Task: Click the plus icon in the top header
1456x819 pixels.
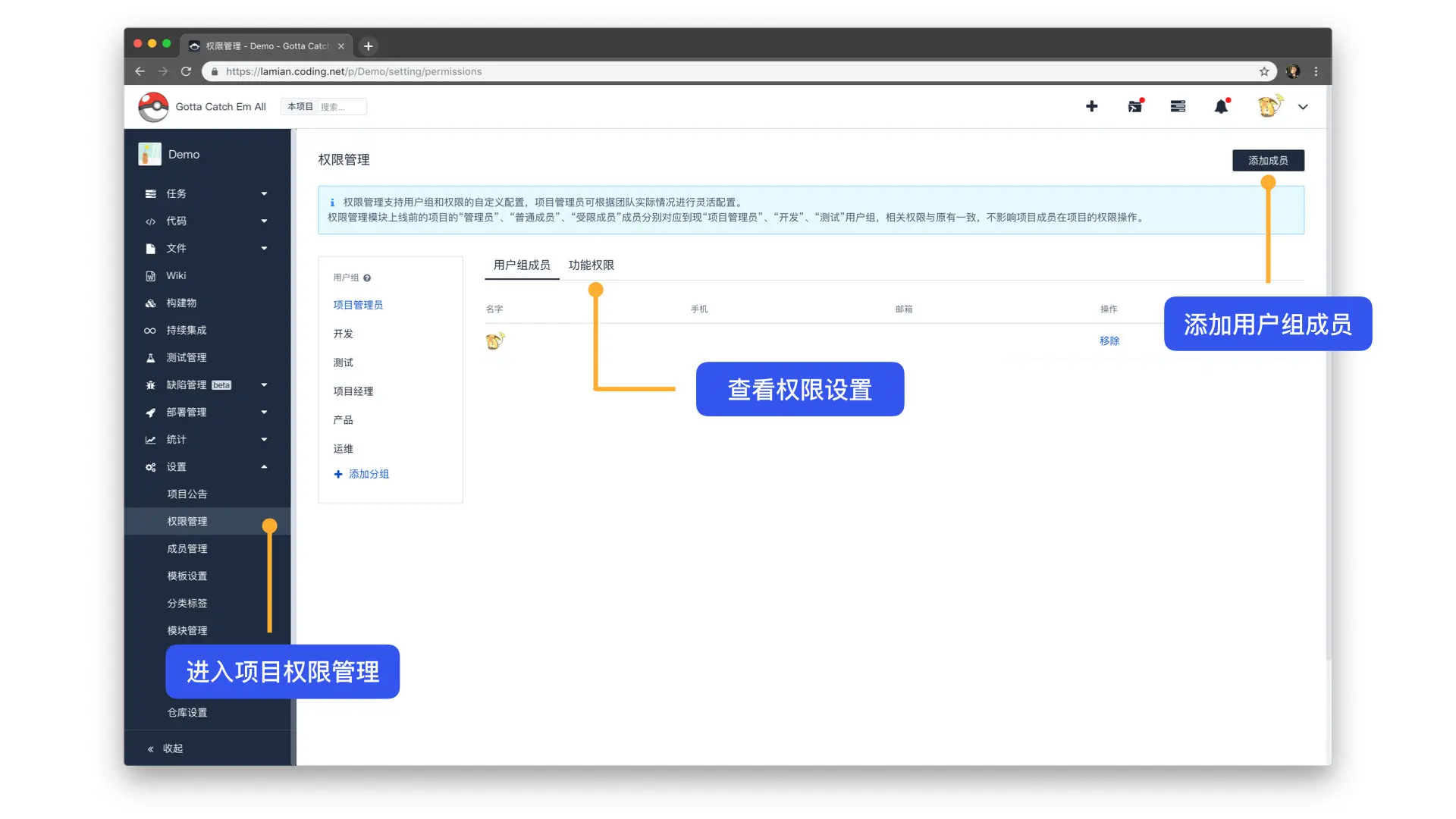Action: point(1091,106)
